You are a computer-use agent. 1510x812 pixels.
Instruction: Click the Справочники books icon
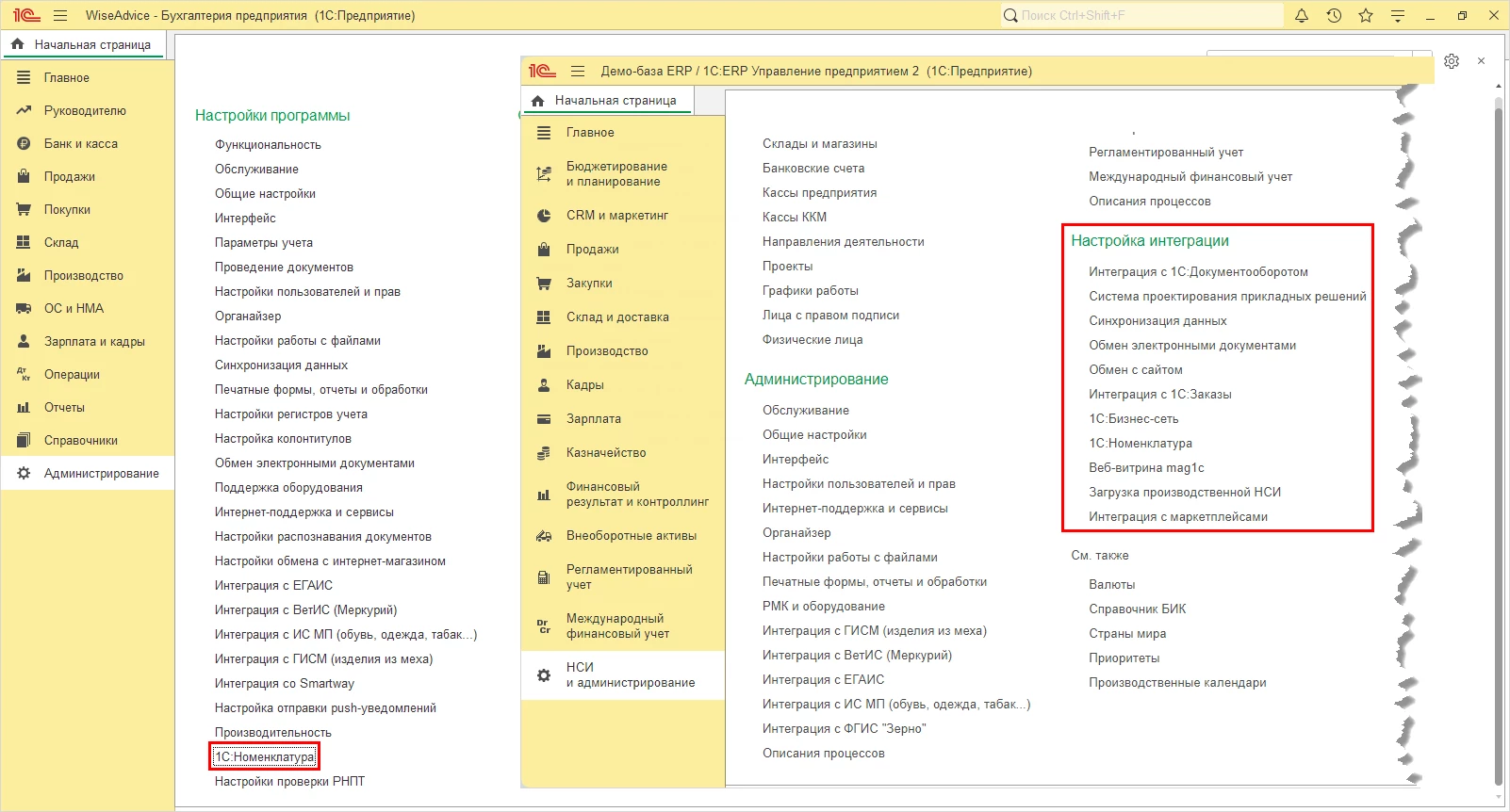[24, 441]
